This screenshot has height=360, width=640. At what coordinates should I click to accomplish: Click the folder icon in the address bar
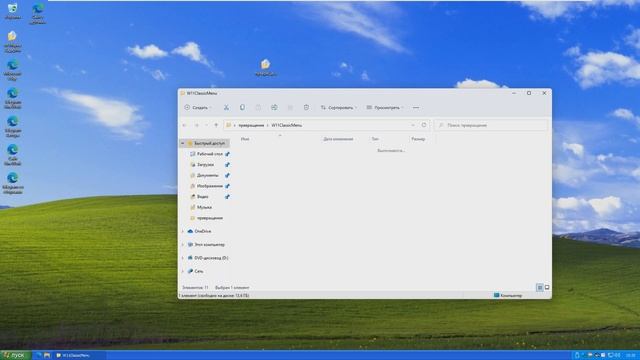229,125
